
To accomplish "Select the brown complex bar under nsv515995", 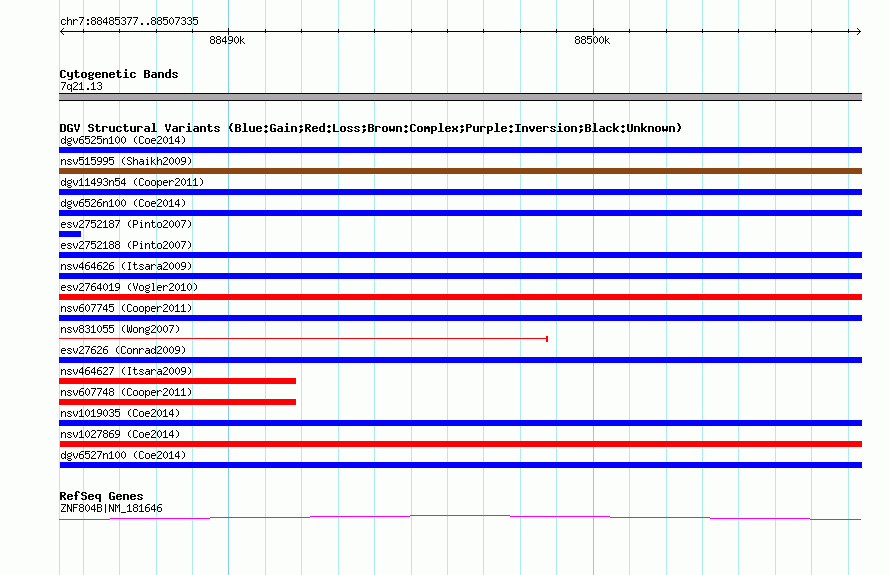I will 460,171.
